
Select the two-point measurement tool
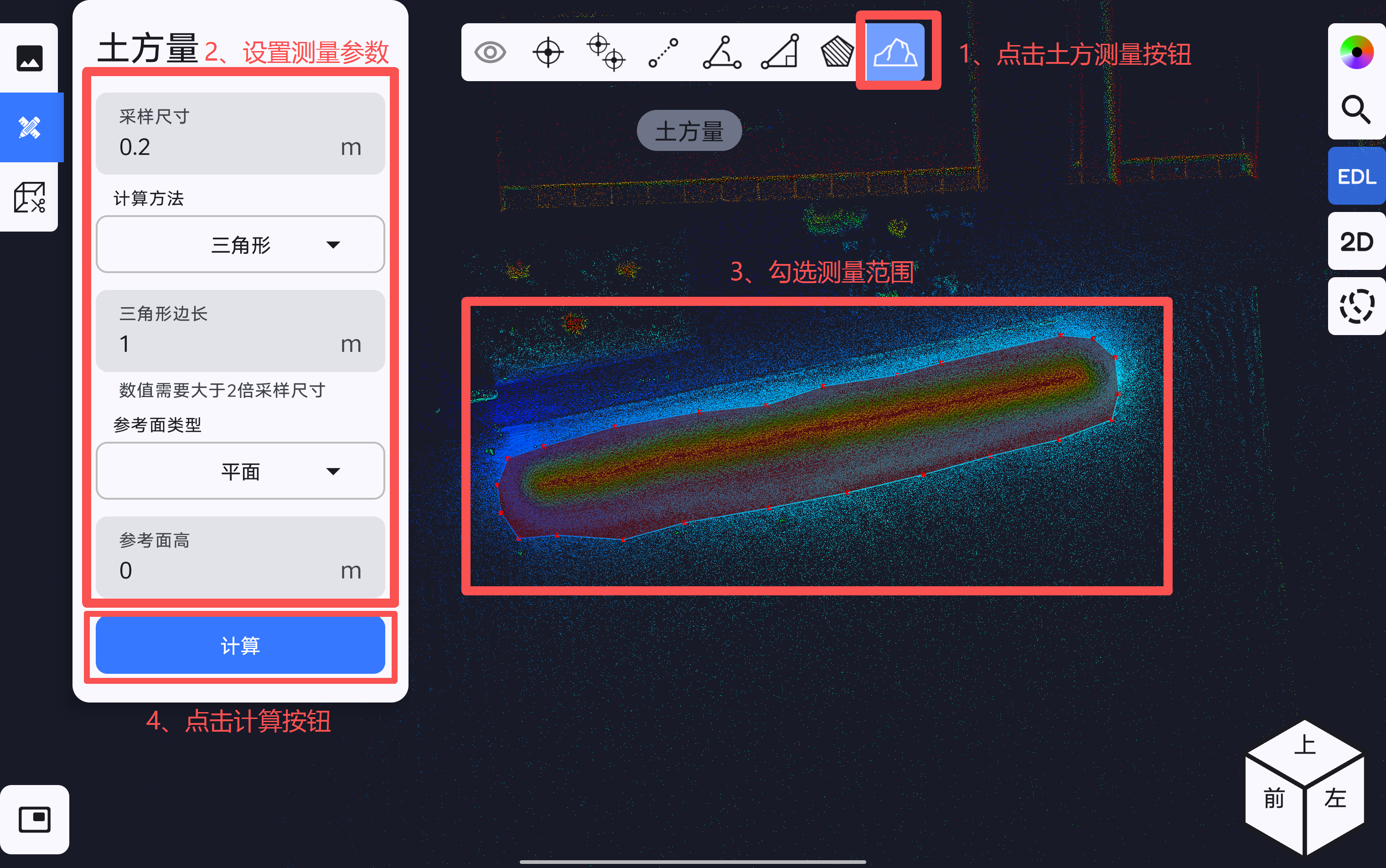(x=606, y=52)
